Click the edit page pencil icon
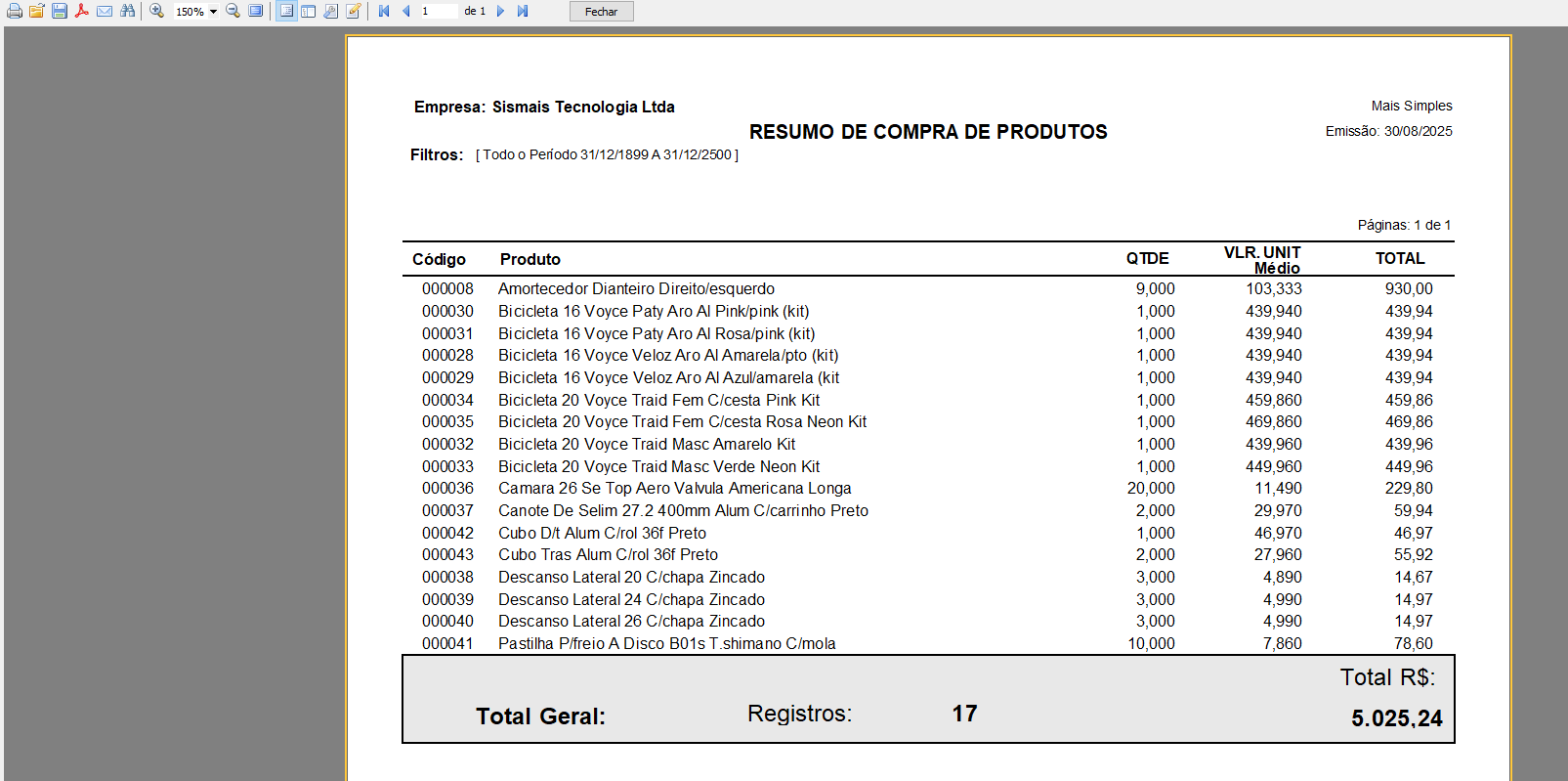The image size is (1568, 781). click(x=353, y=11)
